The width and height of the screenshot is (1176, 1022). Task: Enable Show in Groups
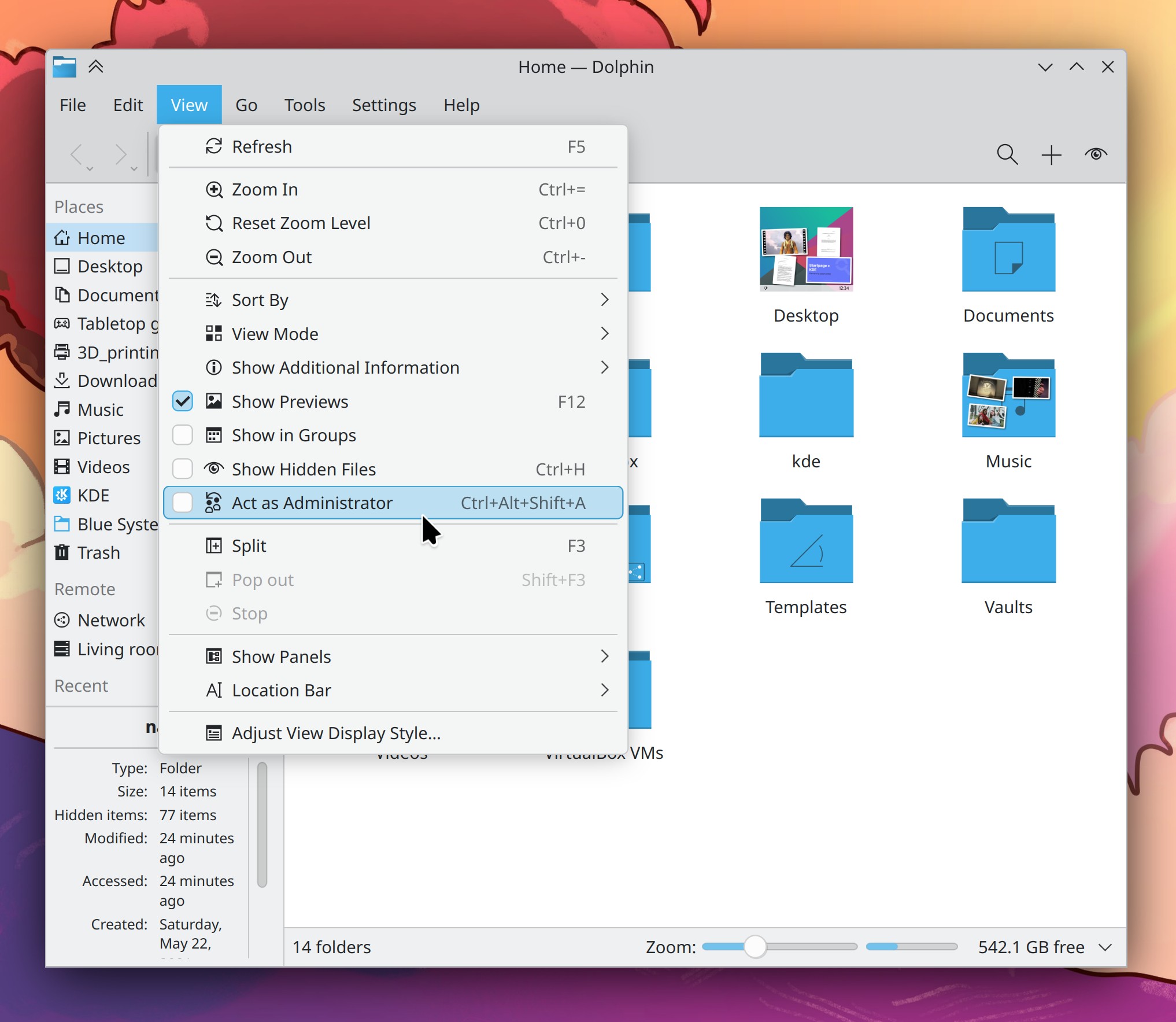pyautogui.click(x=294, y=435)
